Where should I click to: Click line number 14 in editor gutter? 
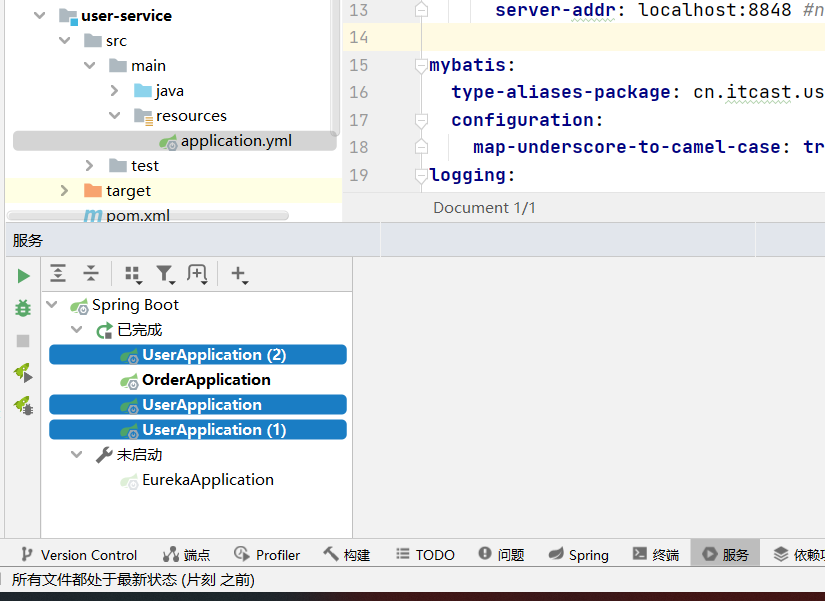[359, 37]
